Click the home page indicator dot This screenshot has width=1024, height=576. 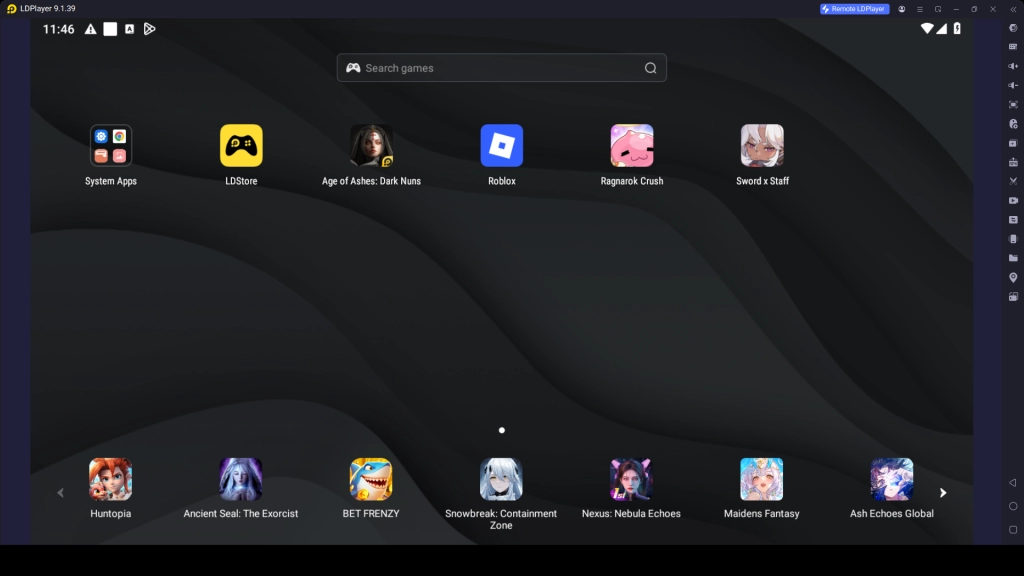coord(502,430)
